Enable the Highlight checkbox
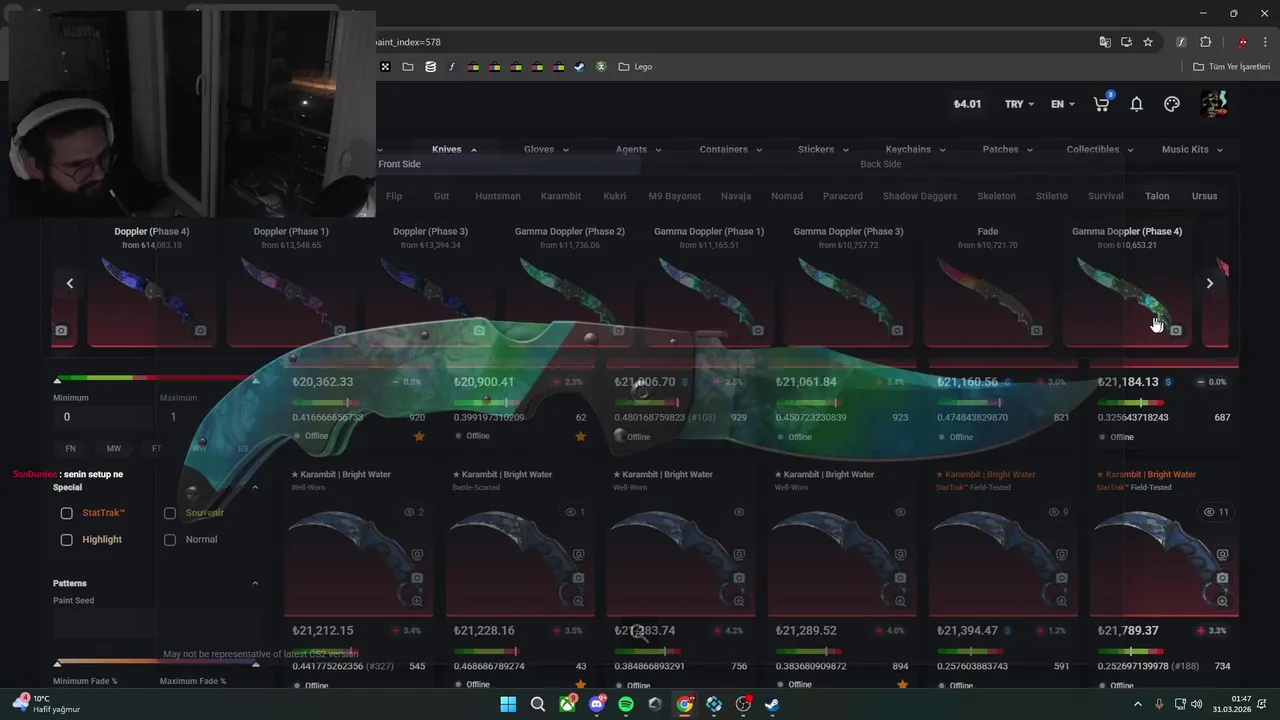This screenshot has height=720, width=1280. 66,540
